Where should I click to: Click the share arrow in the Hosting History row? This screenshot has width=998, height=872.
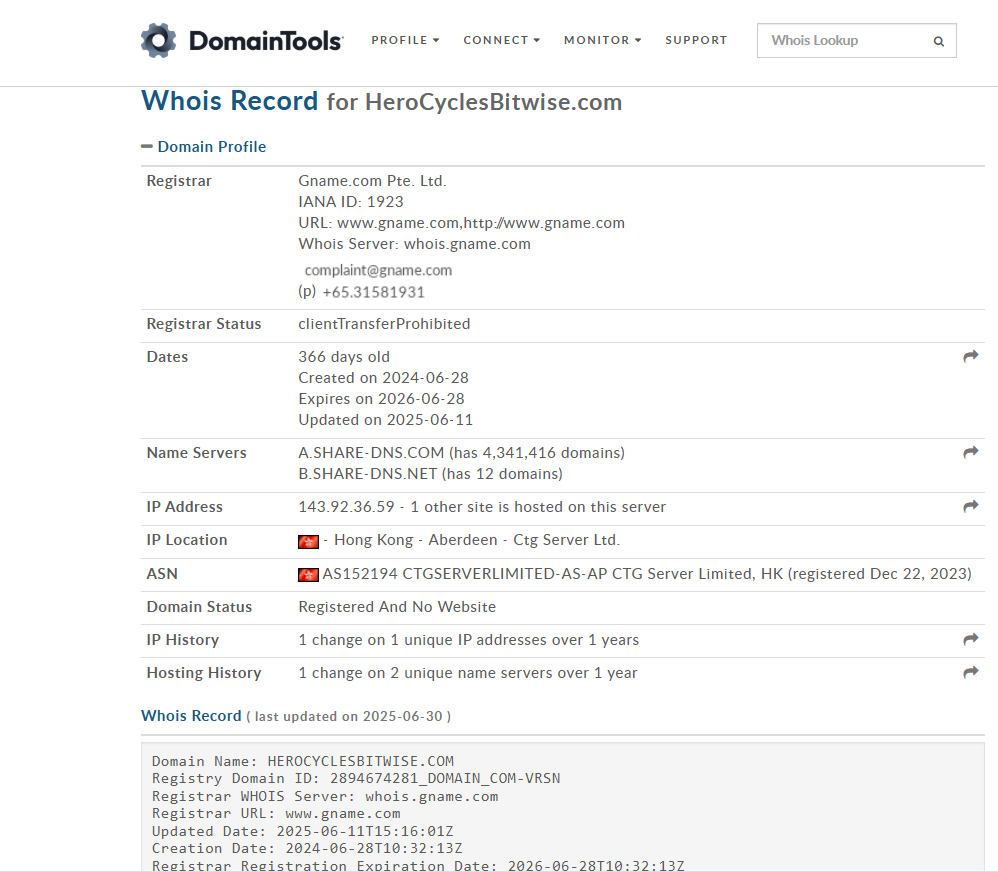(x=971, y=673)
